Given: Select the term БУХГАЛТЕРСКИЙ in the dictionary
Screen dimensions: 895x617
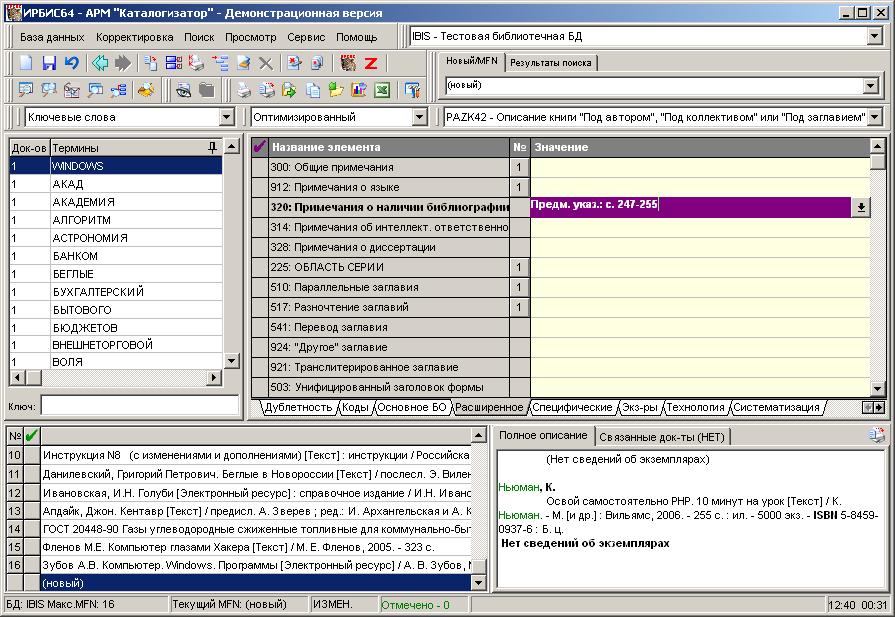Looking at the screenshot, I should click(116, 292).
